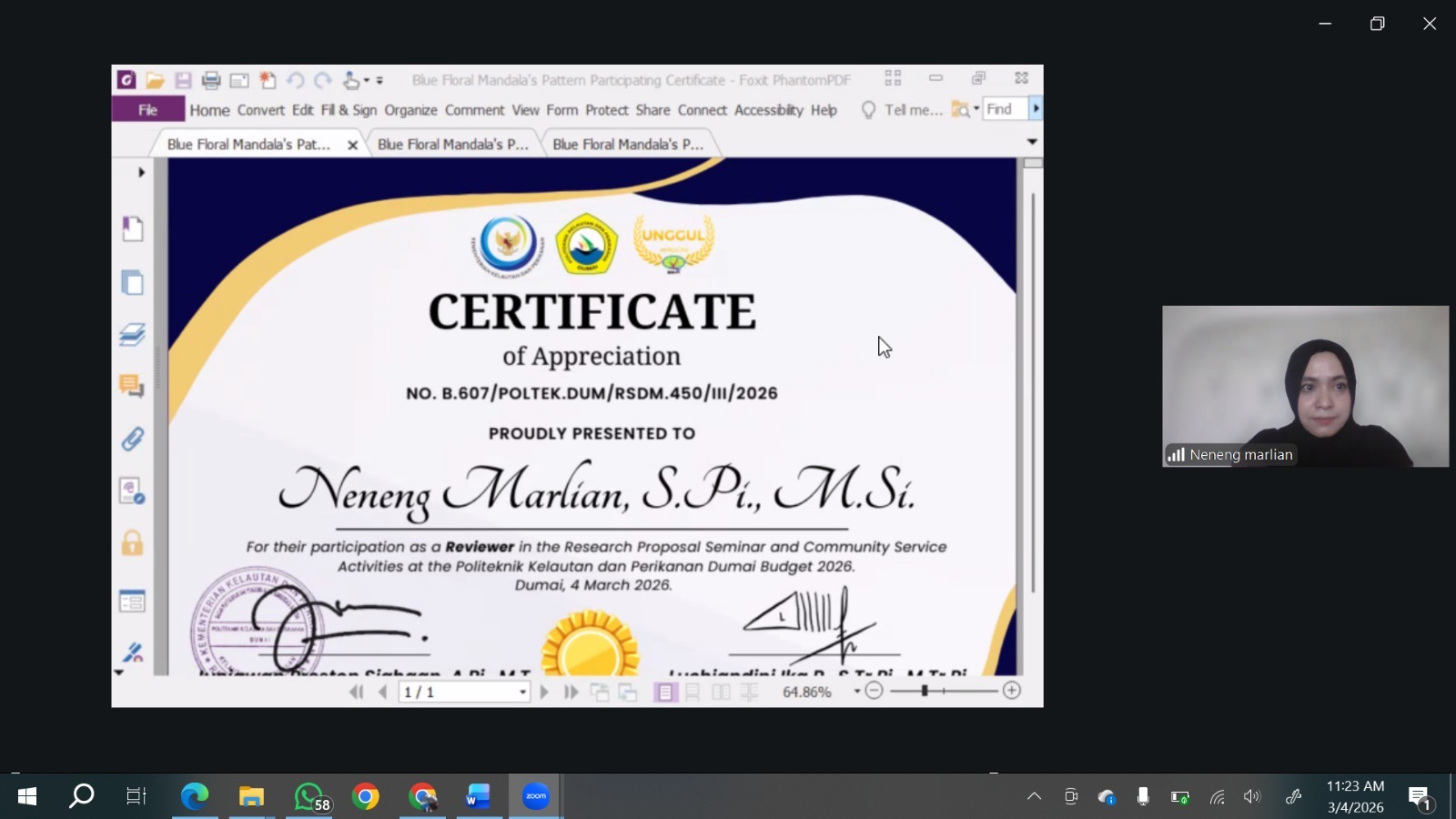The height and width of the screenshot is (819, 1456).
Task: Expand the document tab list arrow
Action: 1031,142
